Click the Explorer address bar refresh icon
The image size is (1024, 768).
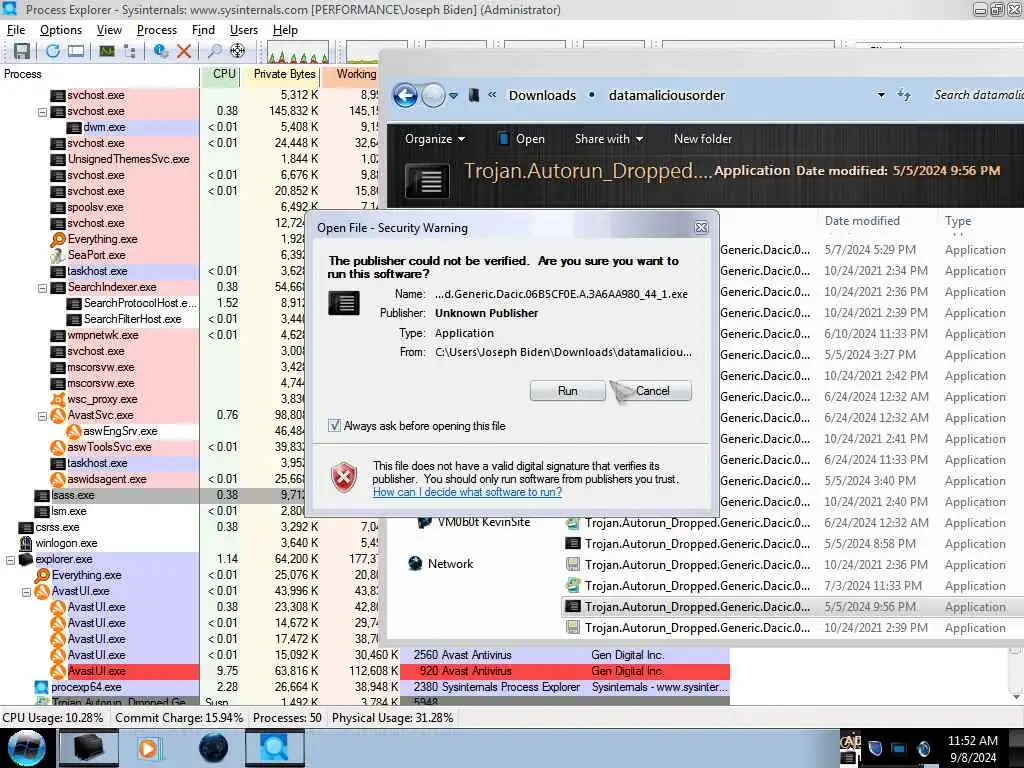tap(904, 95)
